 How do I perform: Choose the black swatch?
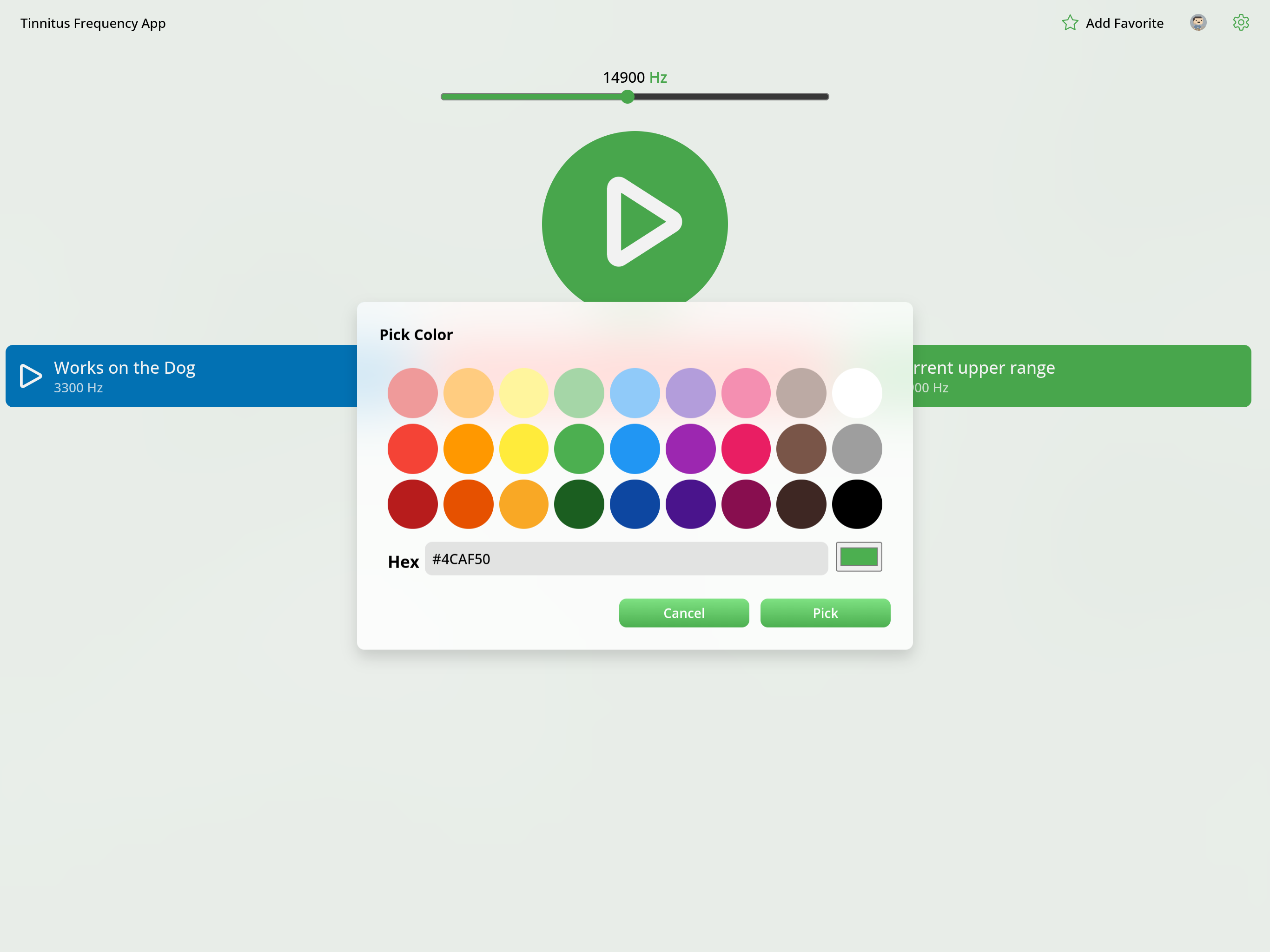[857, 504]
